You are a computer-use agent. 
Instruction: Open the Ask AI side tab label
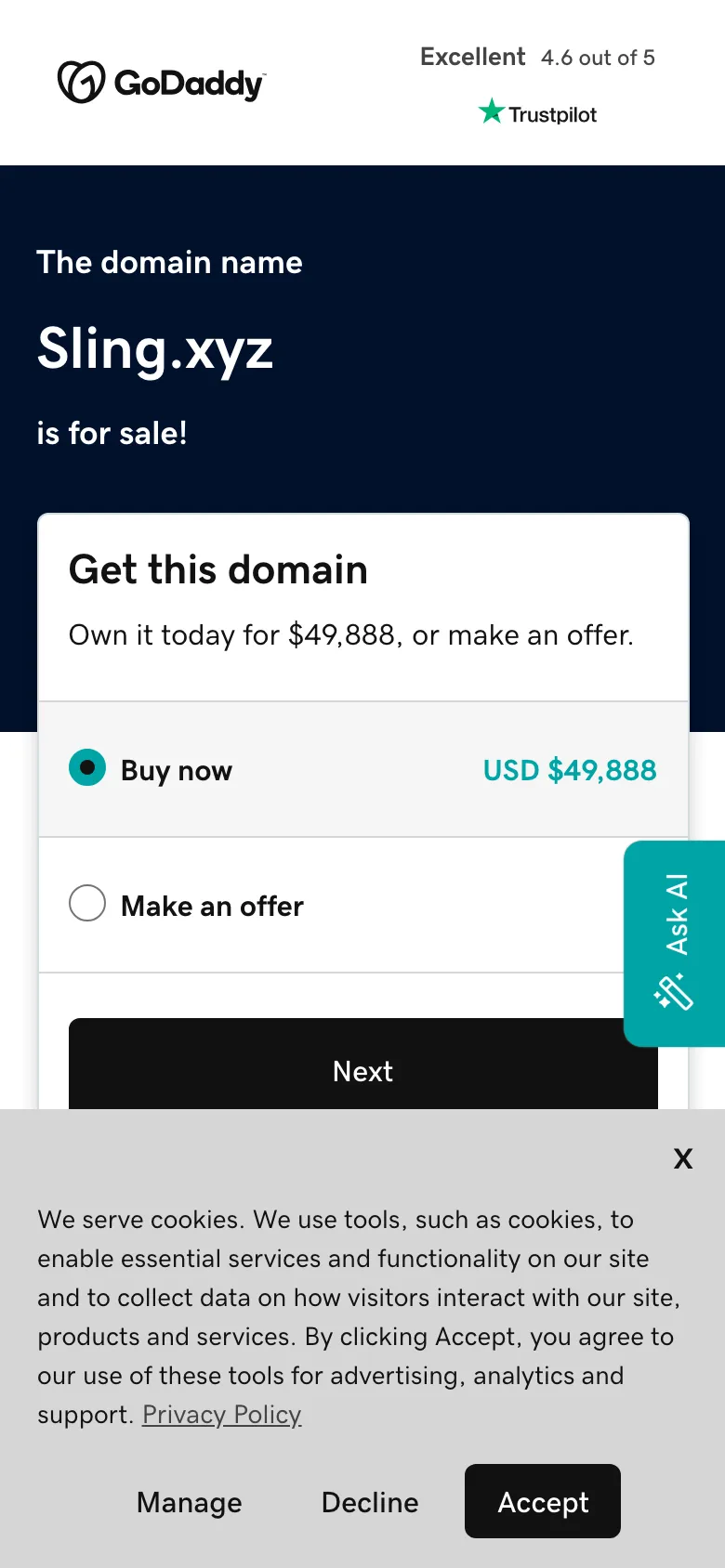click(x=677, y=914)
